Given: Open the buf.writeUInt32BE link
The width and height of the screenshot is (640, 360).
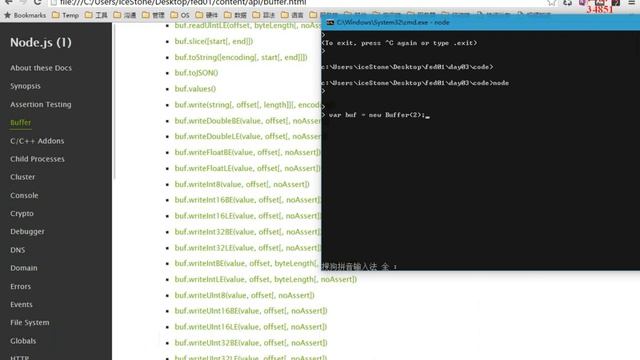Looking at the screenshot, I should point(251,342).
